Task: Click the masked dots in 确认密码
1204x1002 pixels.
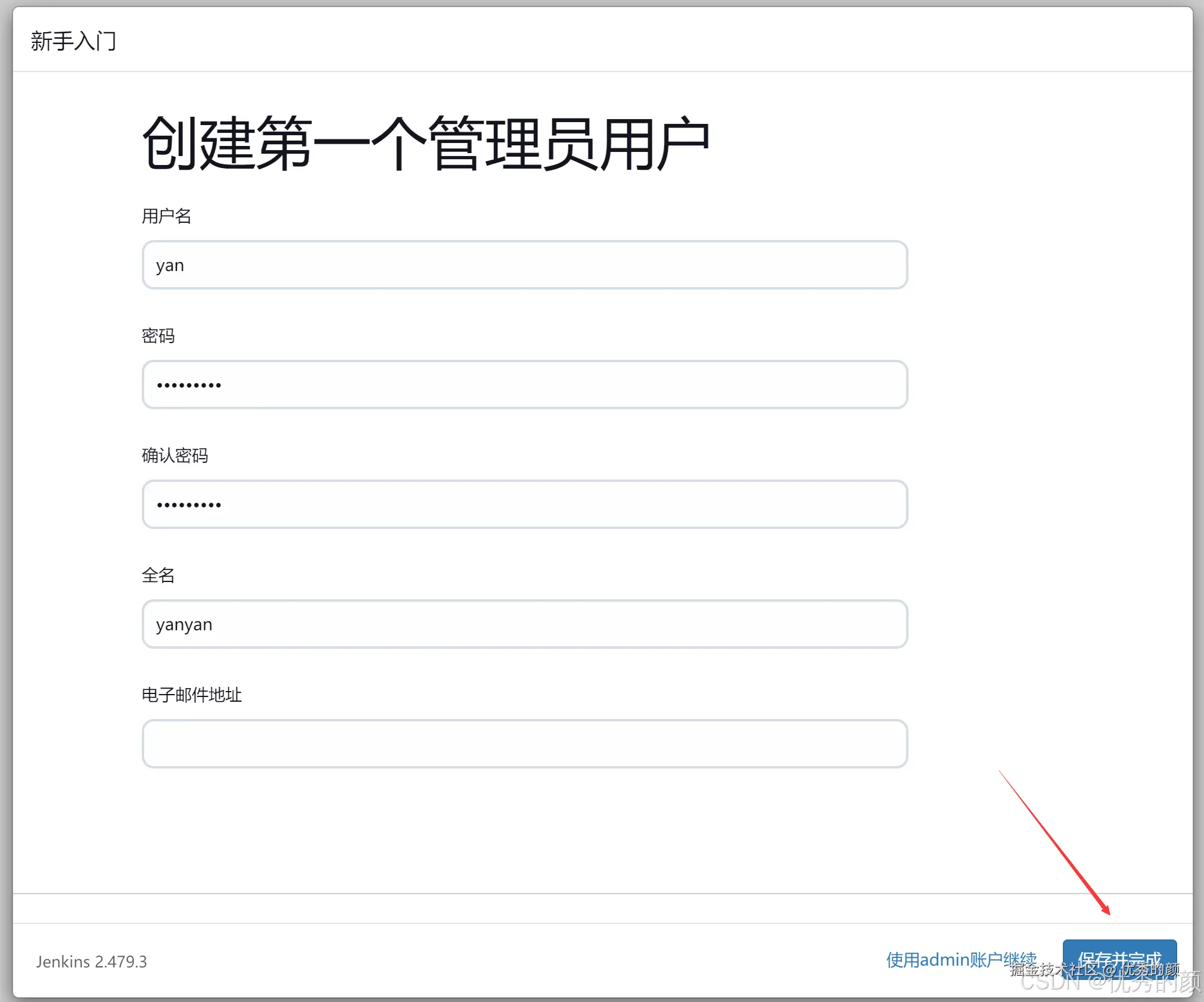Action: pyautogui.click(x=189, y=505)
